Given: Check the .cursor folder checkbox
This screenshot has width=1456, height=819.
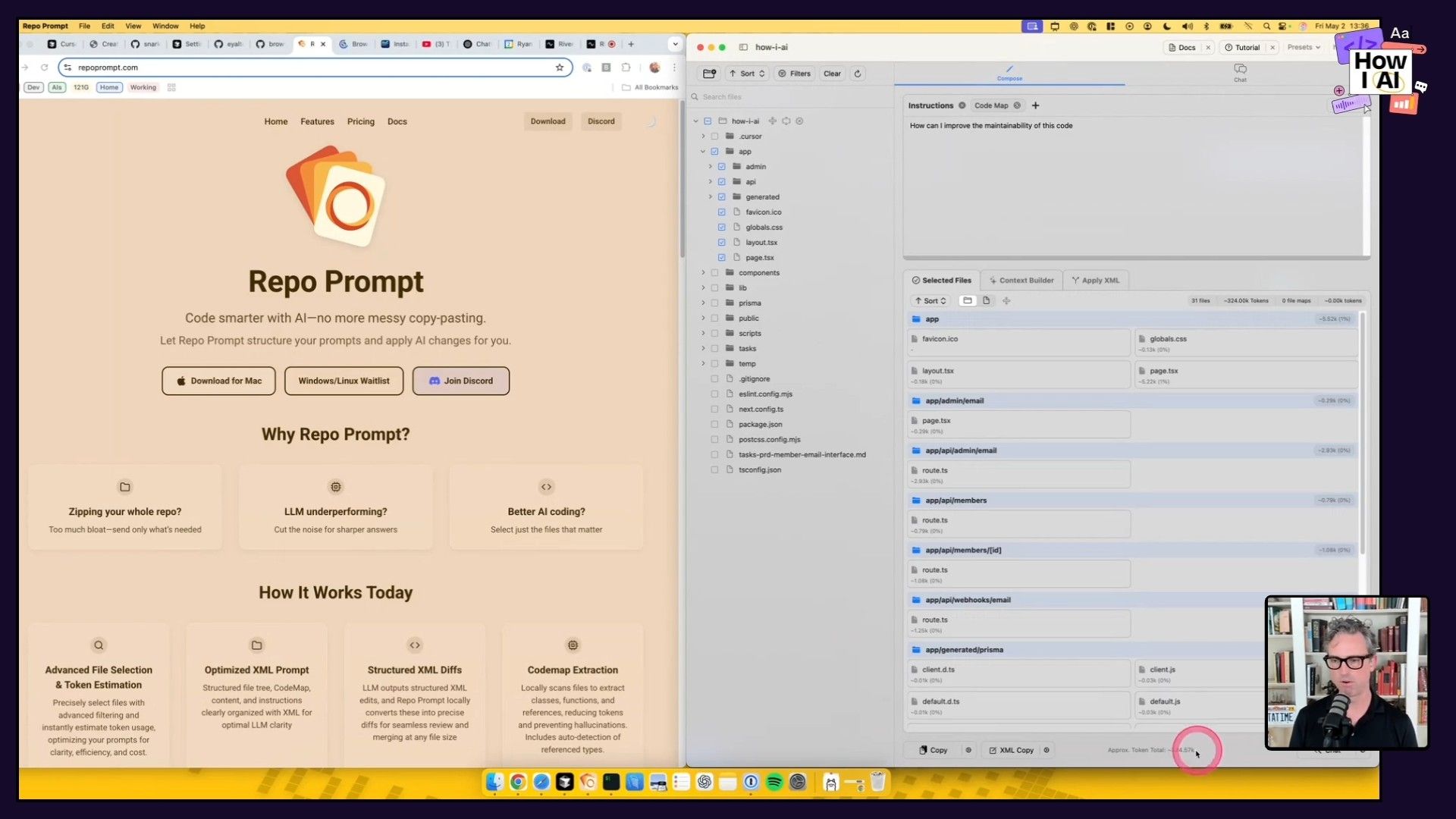Looking at the screenshot, I should click(x=714, y=136).
